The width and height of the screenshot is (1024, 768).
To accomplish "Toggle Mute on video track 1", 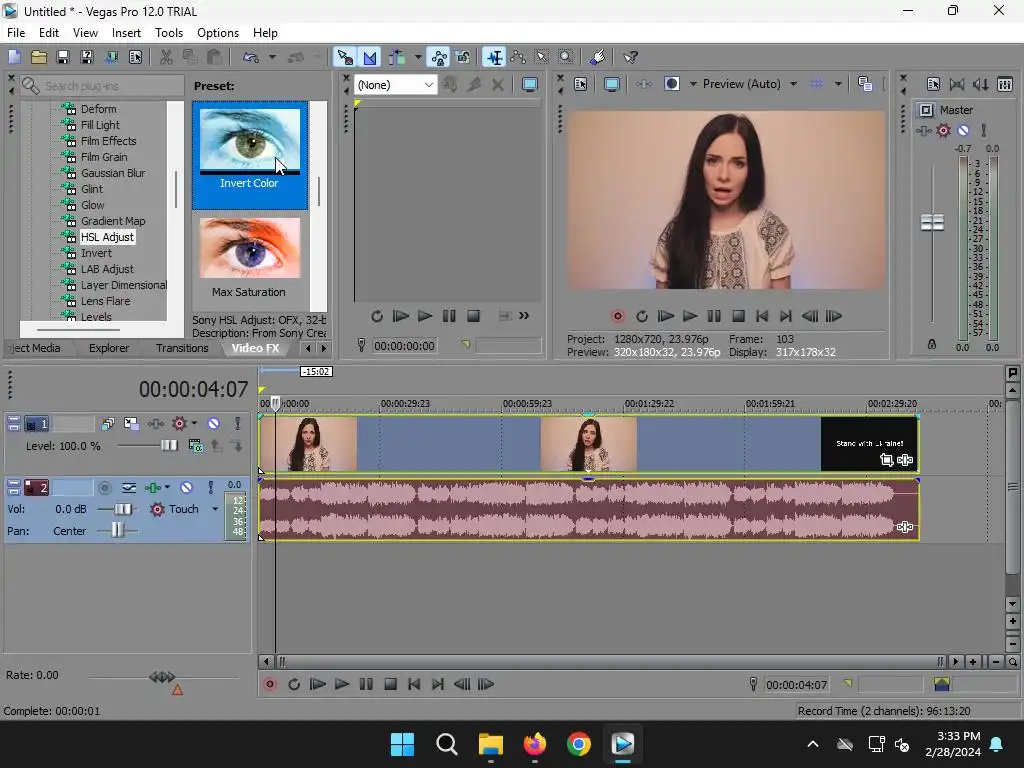I will (x=214, y=424).
